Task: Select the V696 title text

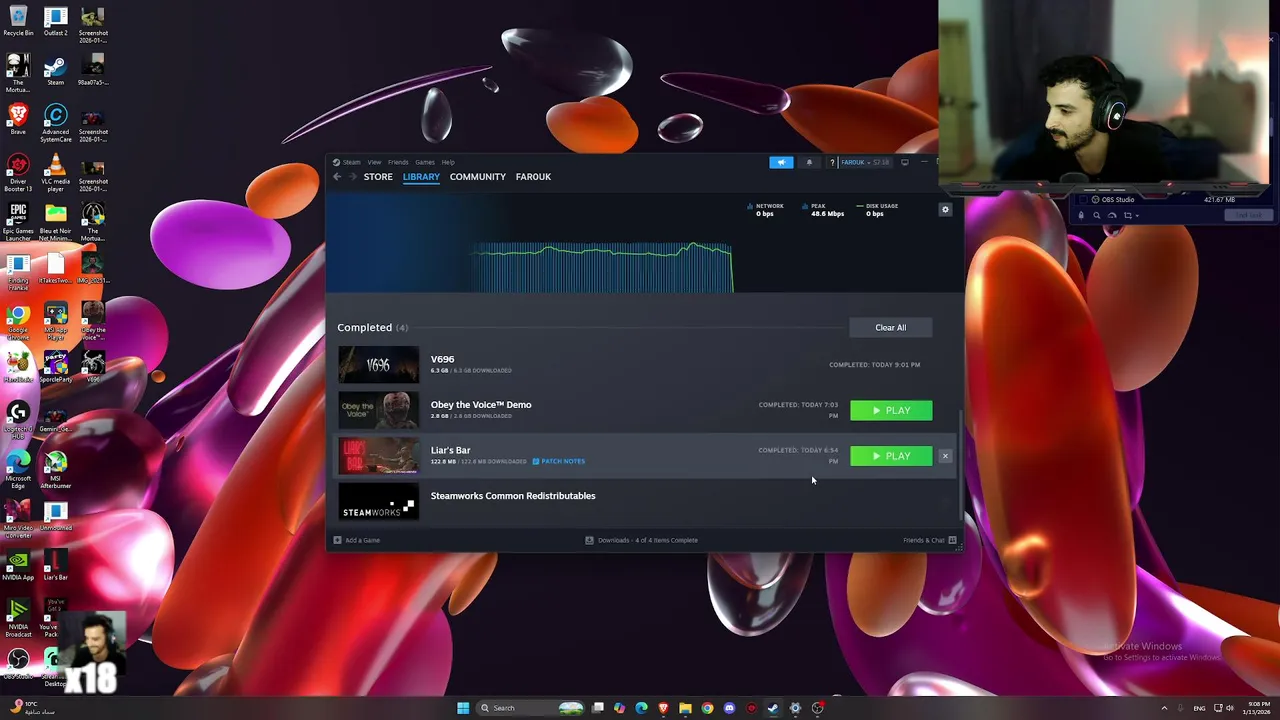Action: [x=442, y=359]
